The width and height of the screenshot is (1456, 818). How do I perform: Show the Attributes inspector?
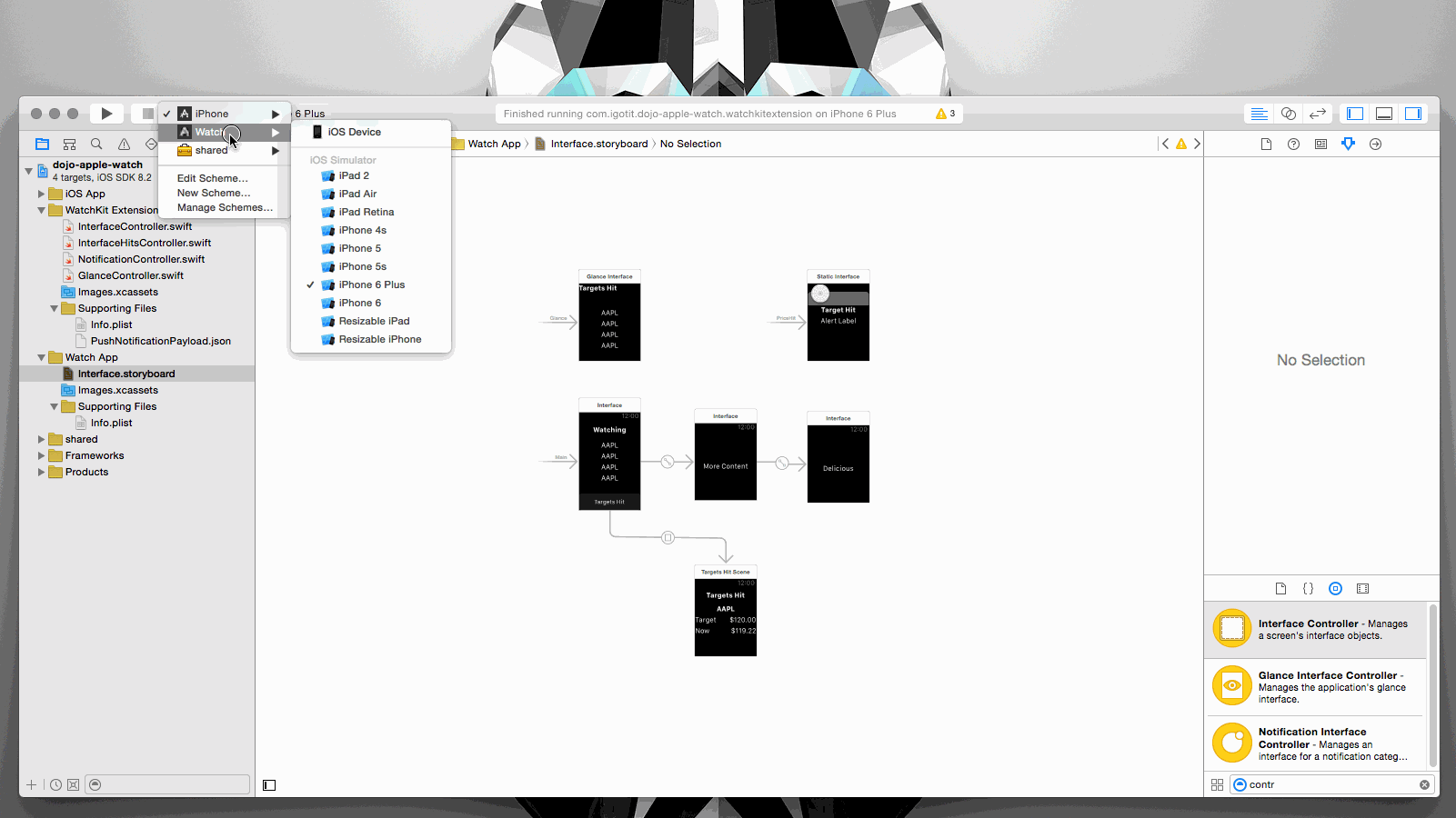[x=1348, y=144]
